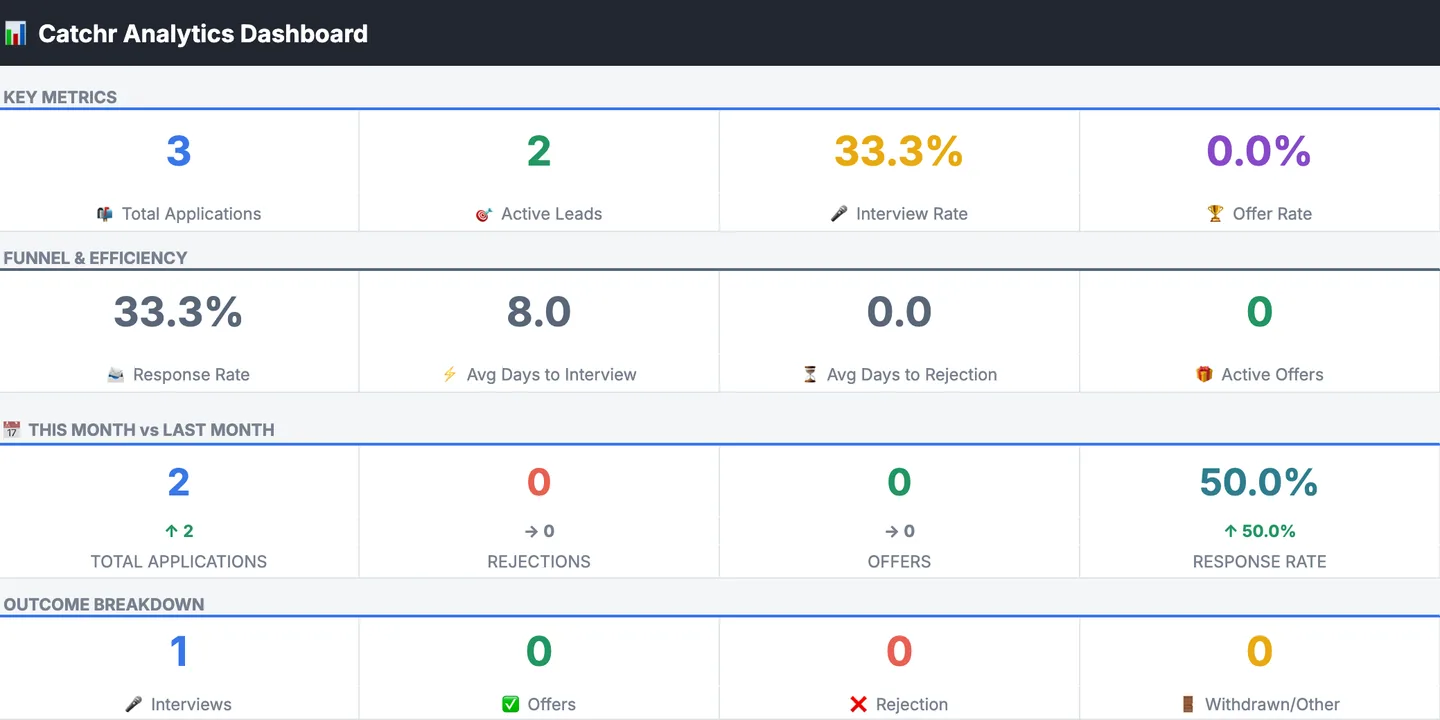
Task: Click the lightning icon by Avg Days to Interview
Action: [x=450, y=375]
